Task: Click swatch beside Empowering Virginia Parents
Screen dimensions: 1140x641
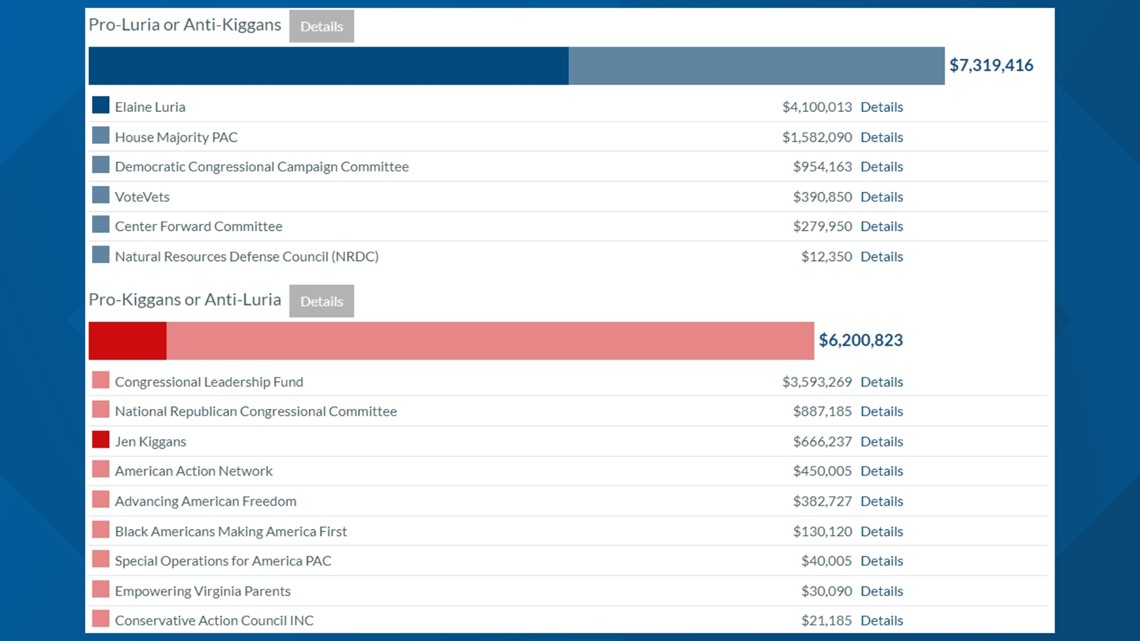Action: pyautogui.click(x=101, y=589)
